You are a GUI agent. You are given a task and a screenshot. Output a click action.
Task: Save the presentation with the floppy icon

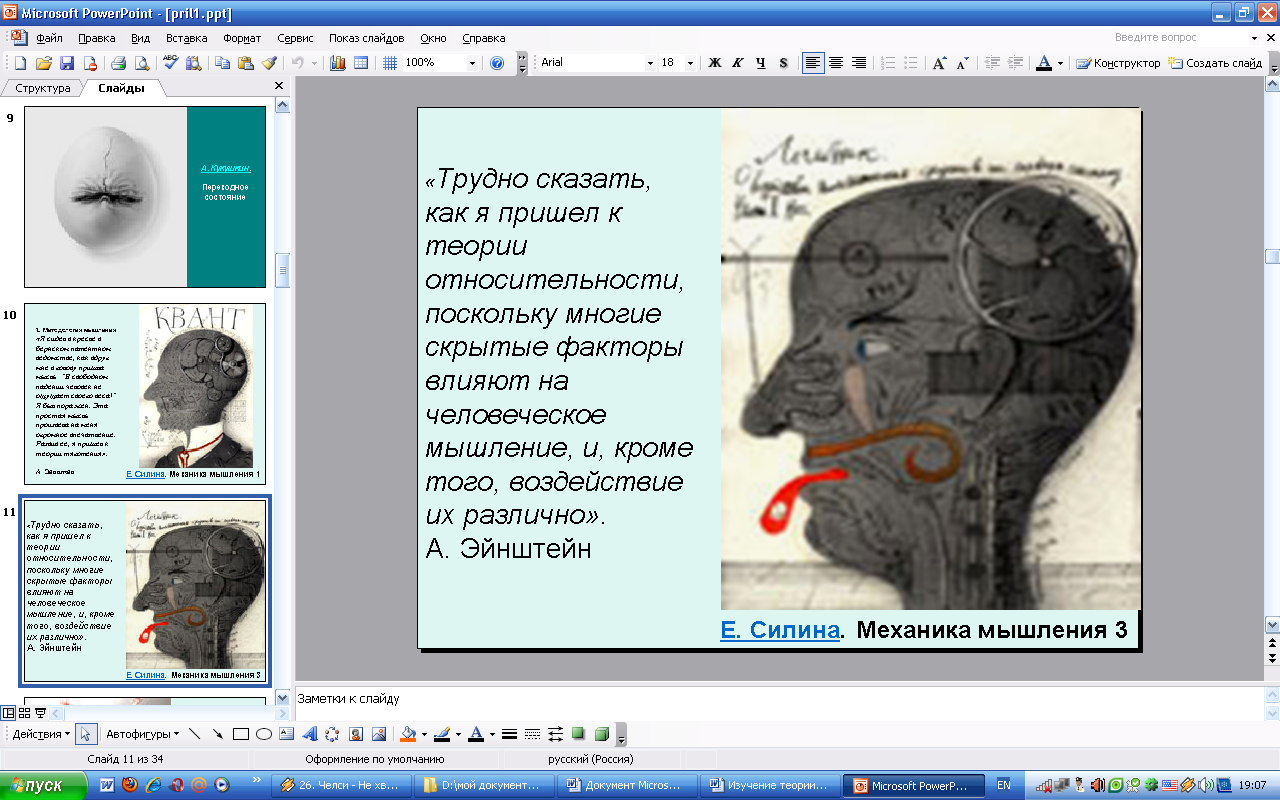[67, 63]
